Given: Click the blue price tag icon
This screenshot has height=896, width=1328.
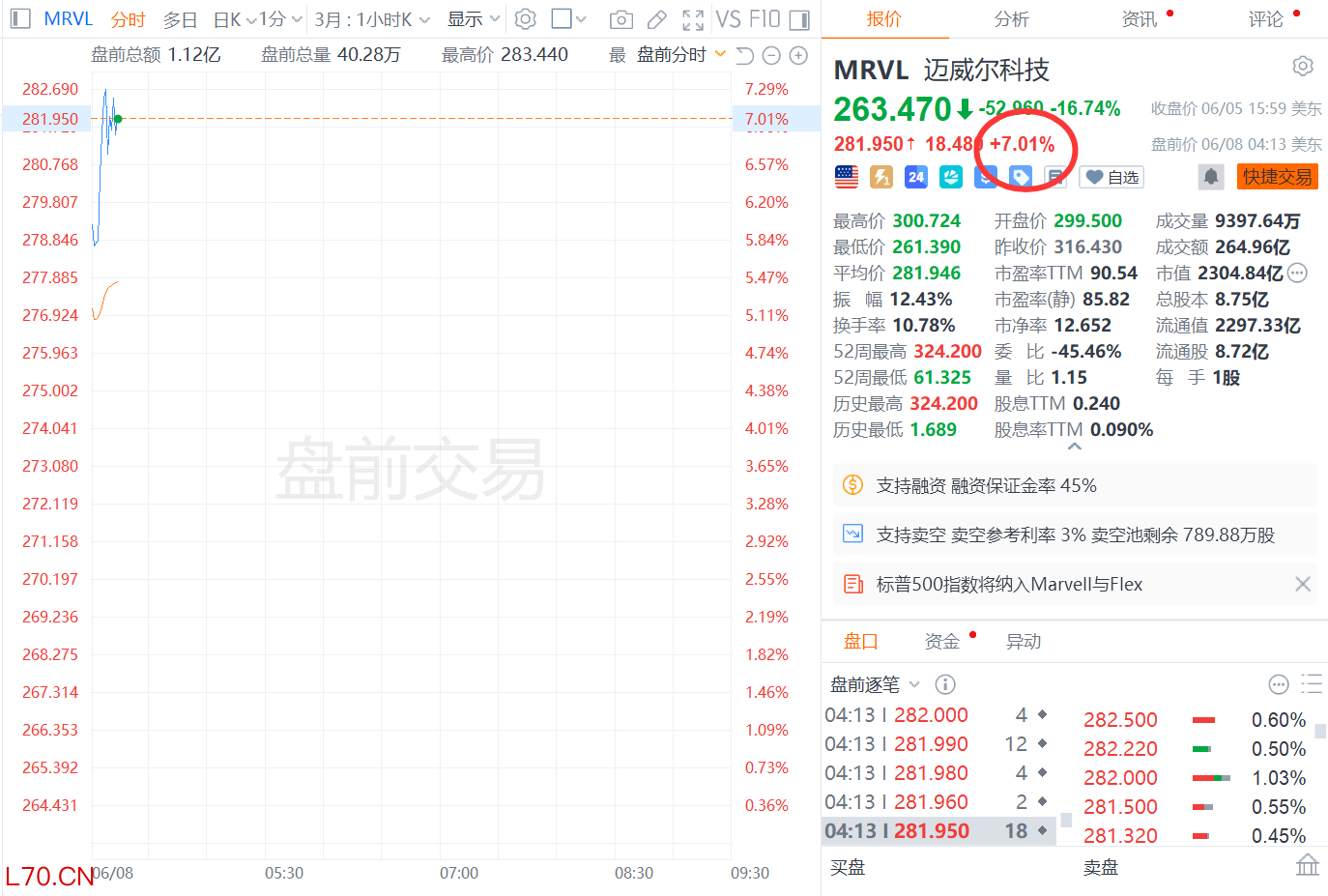Looking at the screenshot, I should point(1021,177).
